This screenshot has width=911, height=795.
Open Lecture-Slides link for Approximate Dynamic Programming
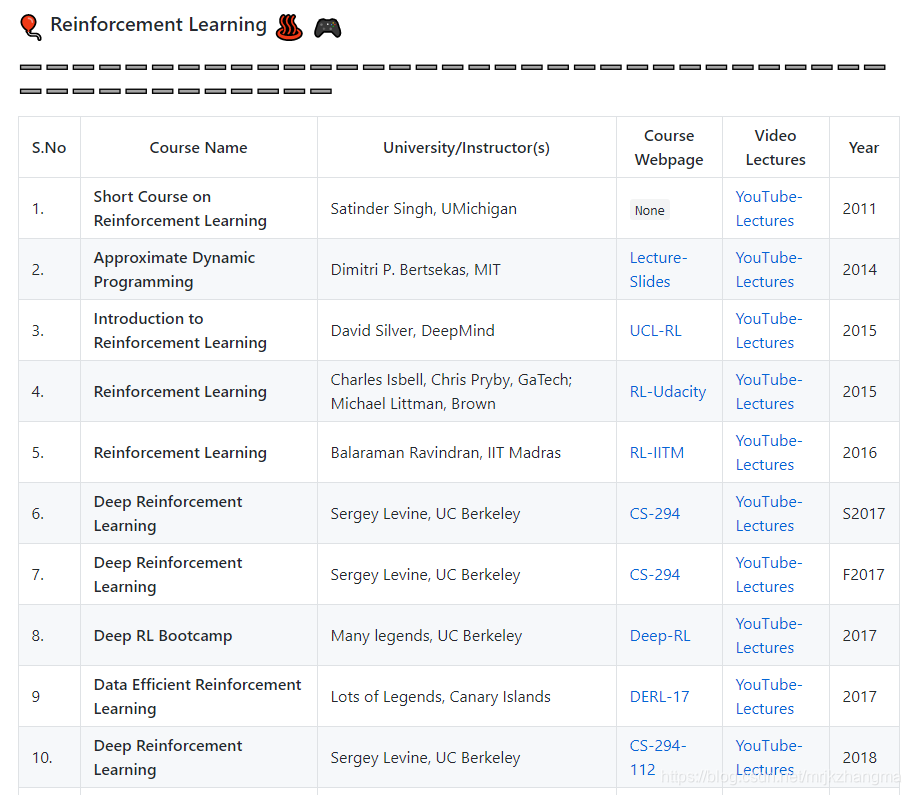(658, 270)
